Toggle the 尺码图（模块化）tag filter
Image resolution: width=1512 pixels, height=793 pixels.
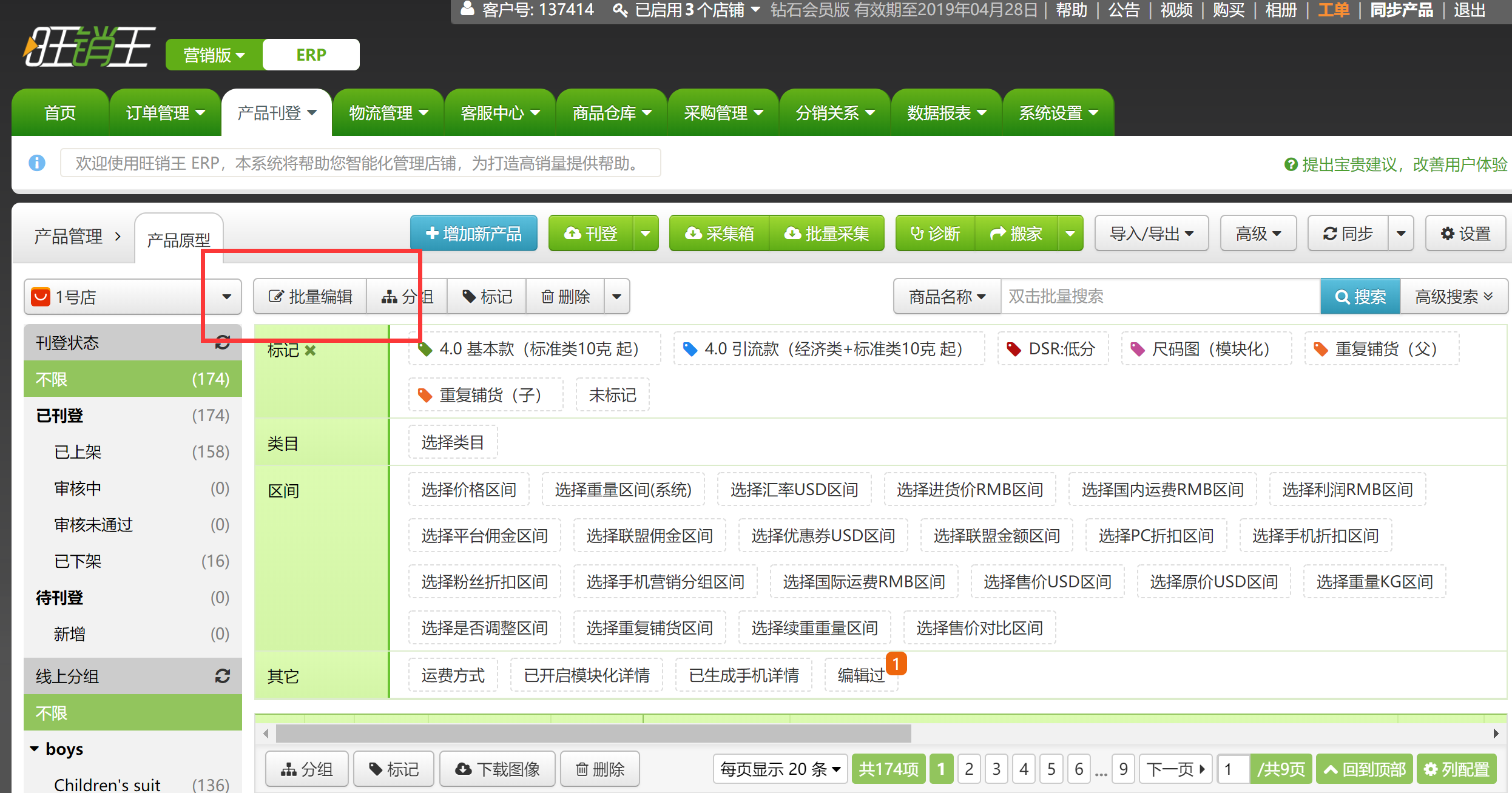tap(1206, 349)
